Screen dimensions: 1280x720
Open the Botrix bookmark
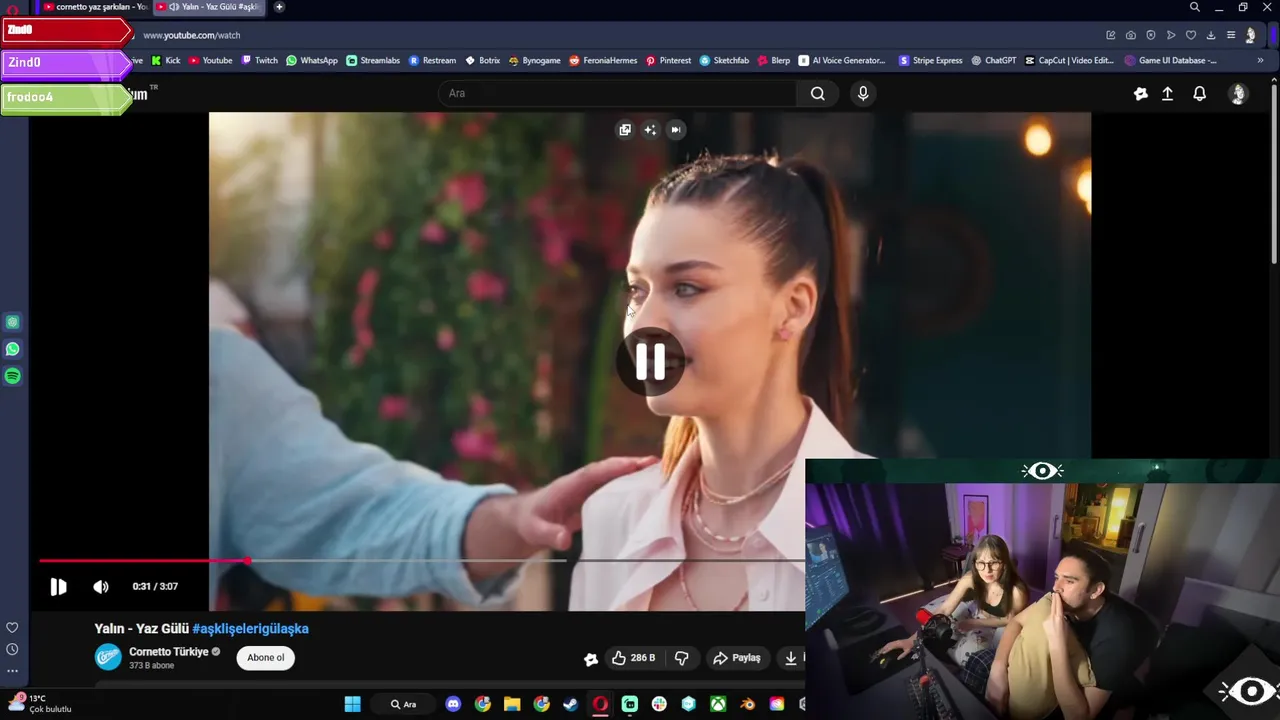(x=483, y=60)
